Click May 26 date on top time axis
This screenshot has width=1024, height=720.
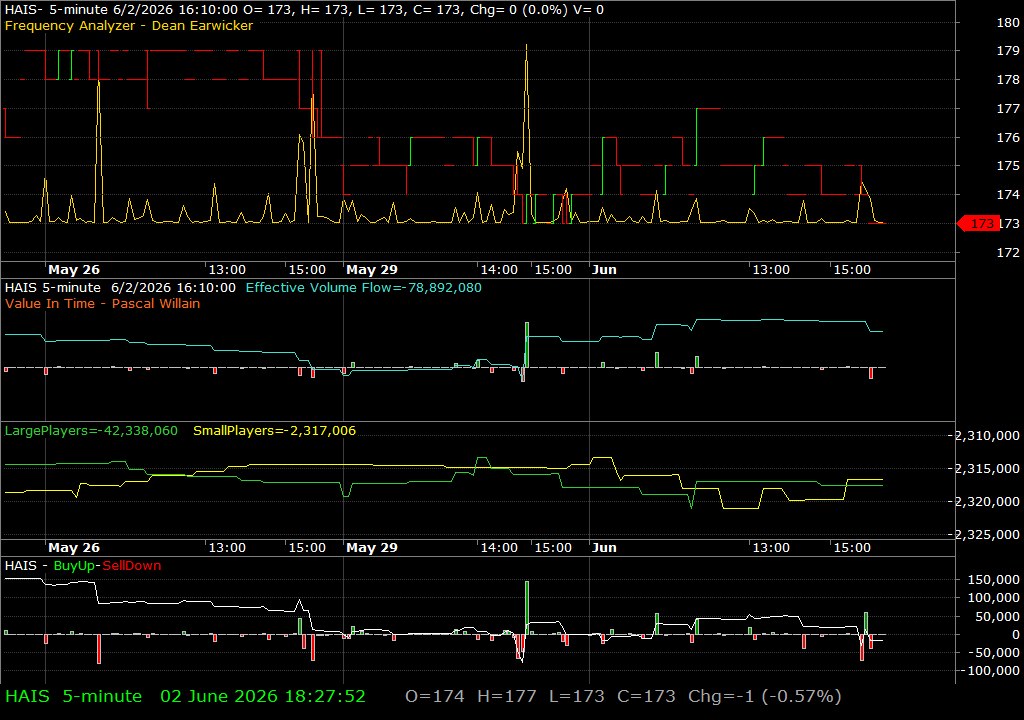coord(74,270)
